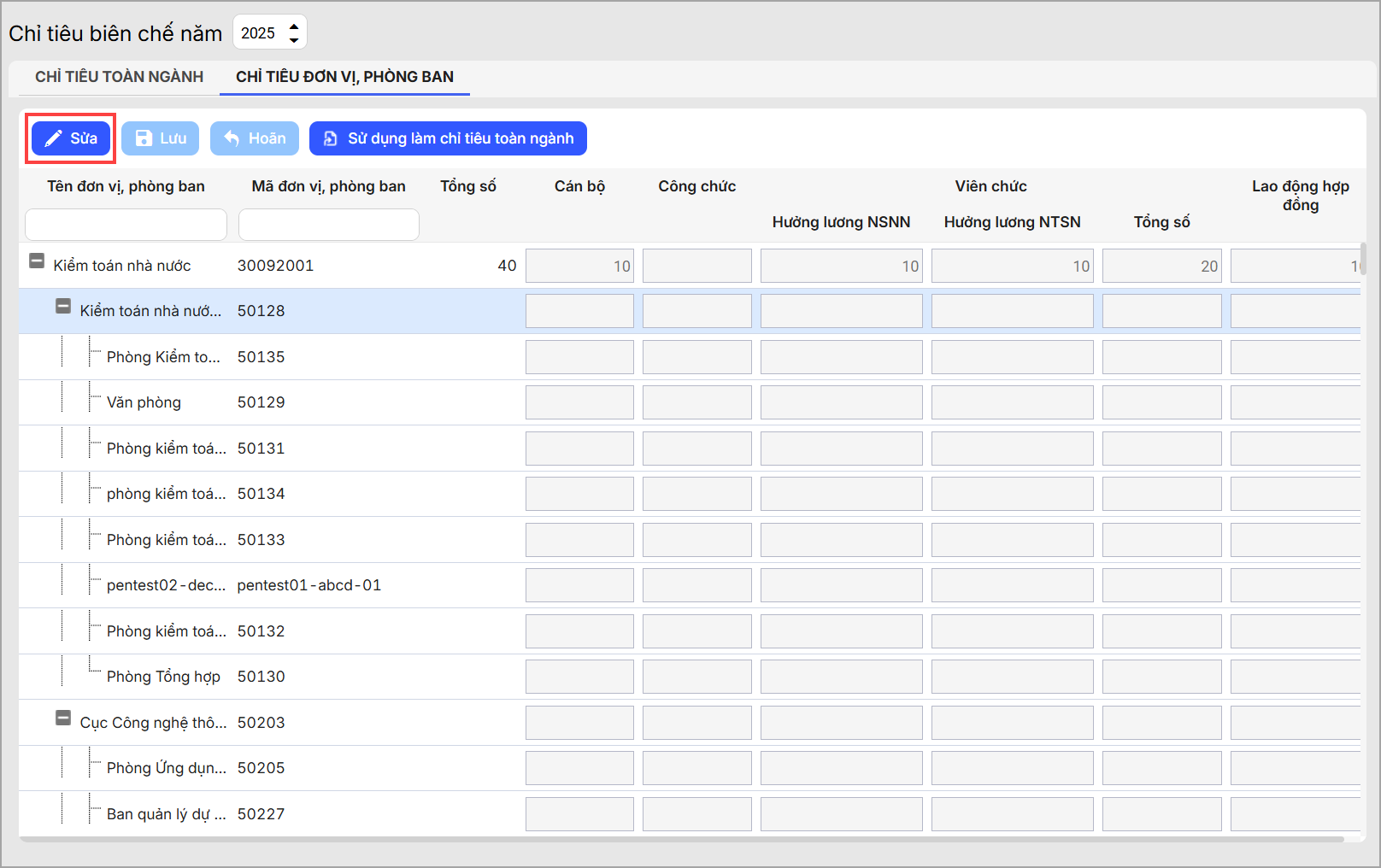Click the Sửa edit pencil button
The width and height of the screenshot is (1381, 868).
pyautogui.click(x=71, y=138)
